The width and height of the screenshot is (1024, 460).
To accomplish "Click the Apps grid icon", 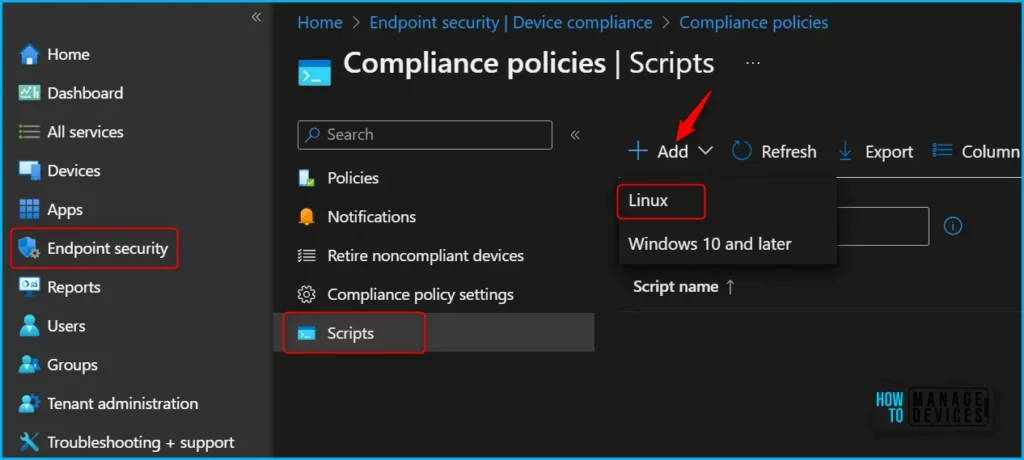I will (29, 210).
